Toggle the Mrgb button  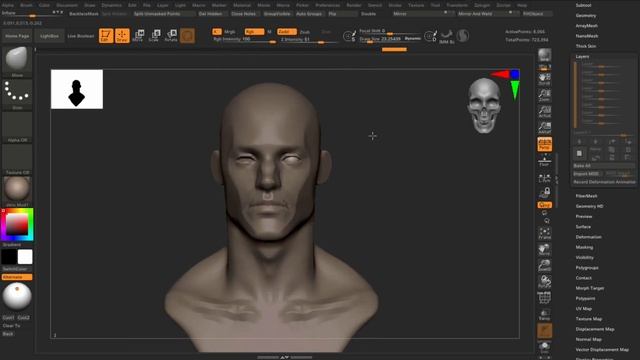[230, 32]
